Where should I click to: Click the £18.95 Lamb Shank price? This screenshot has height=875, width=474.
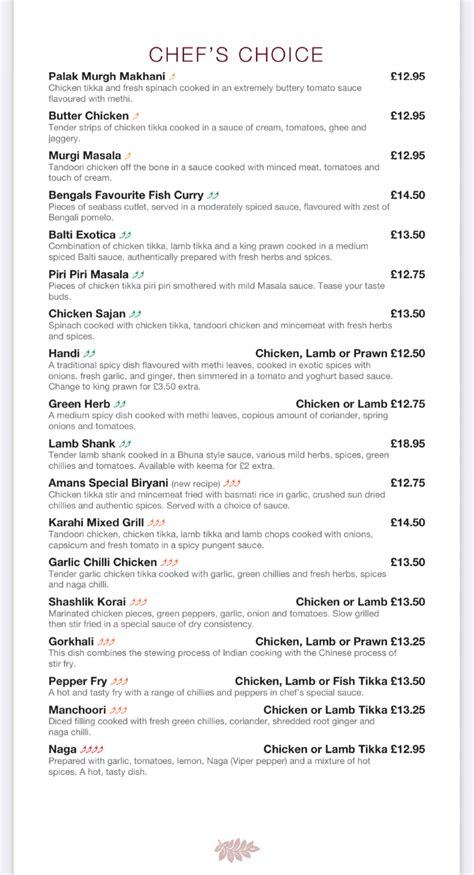pyautogui.click(x=408, y=444)
